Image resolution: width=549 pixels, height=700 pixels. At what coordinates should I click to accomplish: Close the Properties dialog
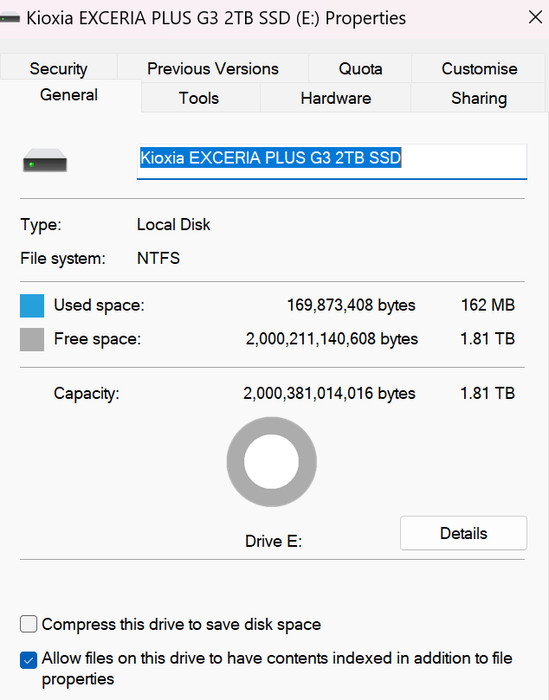point(535,18)
